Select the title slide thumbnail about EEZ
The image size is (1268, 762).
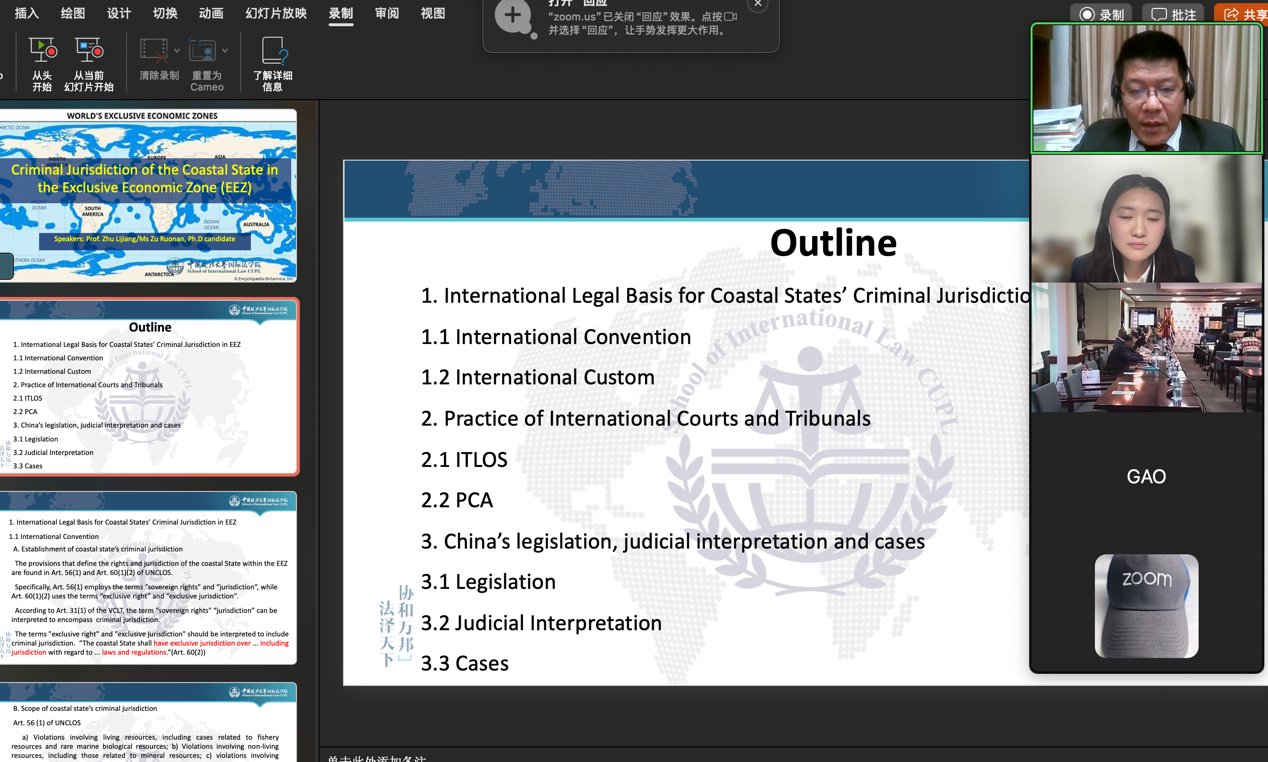click(148, 195)
